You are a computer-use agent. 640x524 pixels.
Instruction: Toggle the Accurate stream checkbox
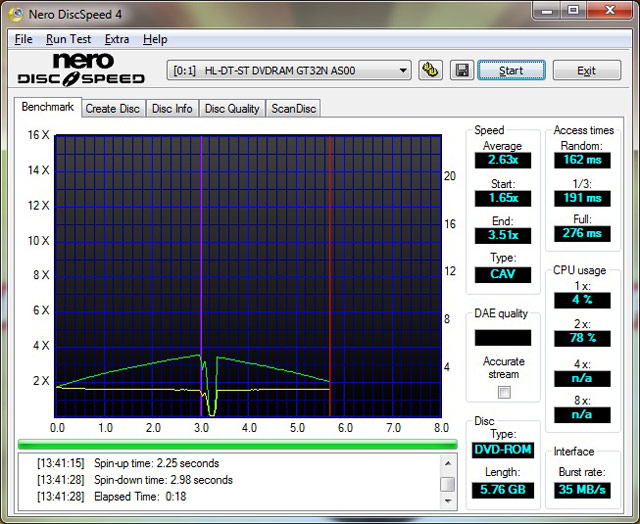504,392
